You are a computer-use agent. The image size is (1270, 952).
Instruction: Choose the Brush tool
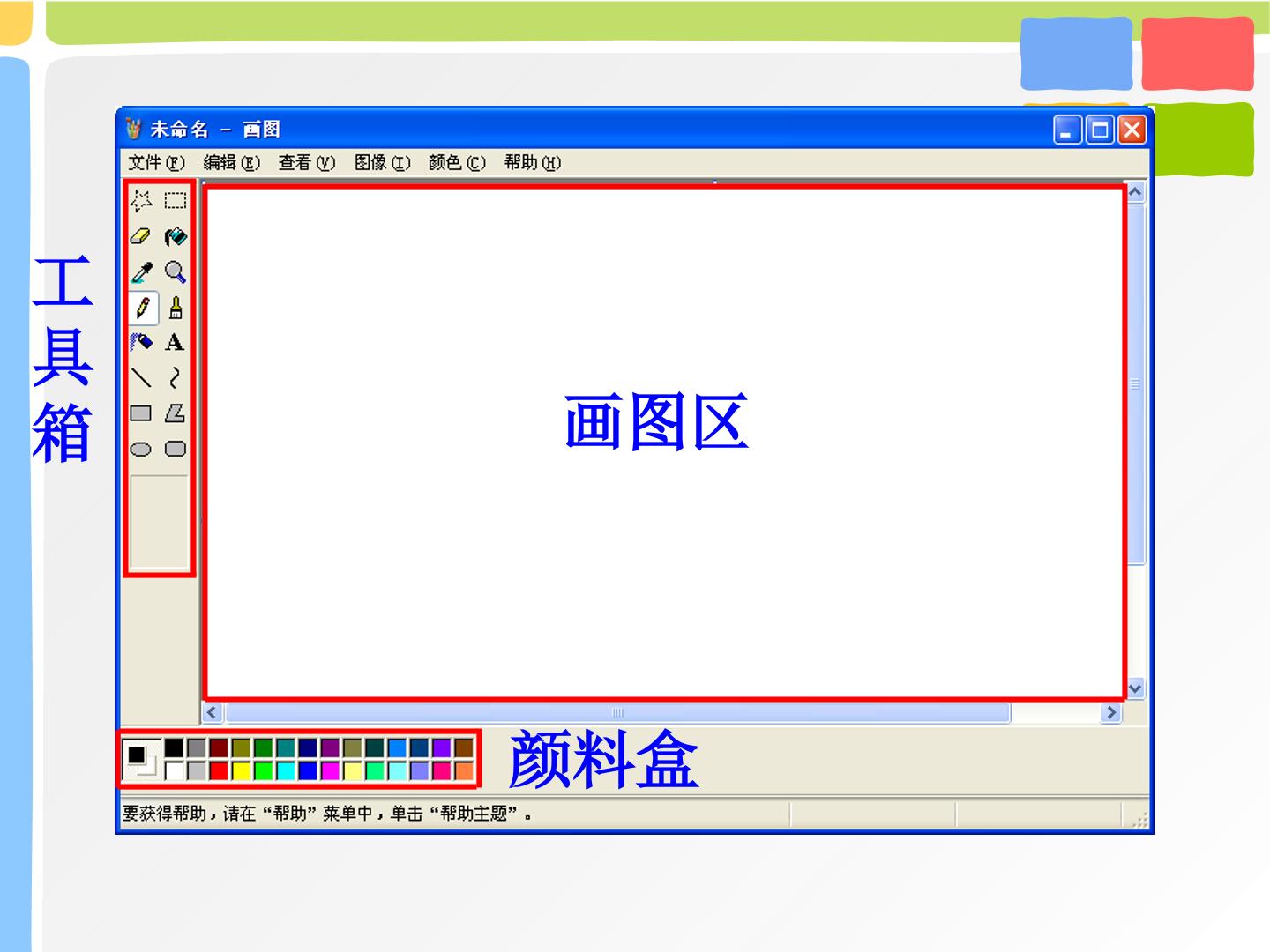pyautogui.click(x=176, y=308)
